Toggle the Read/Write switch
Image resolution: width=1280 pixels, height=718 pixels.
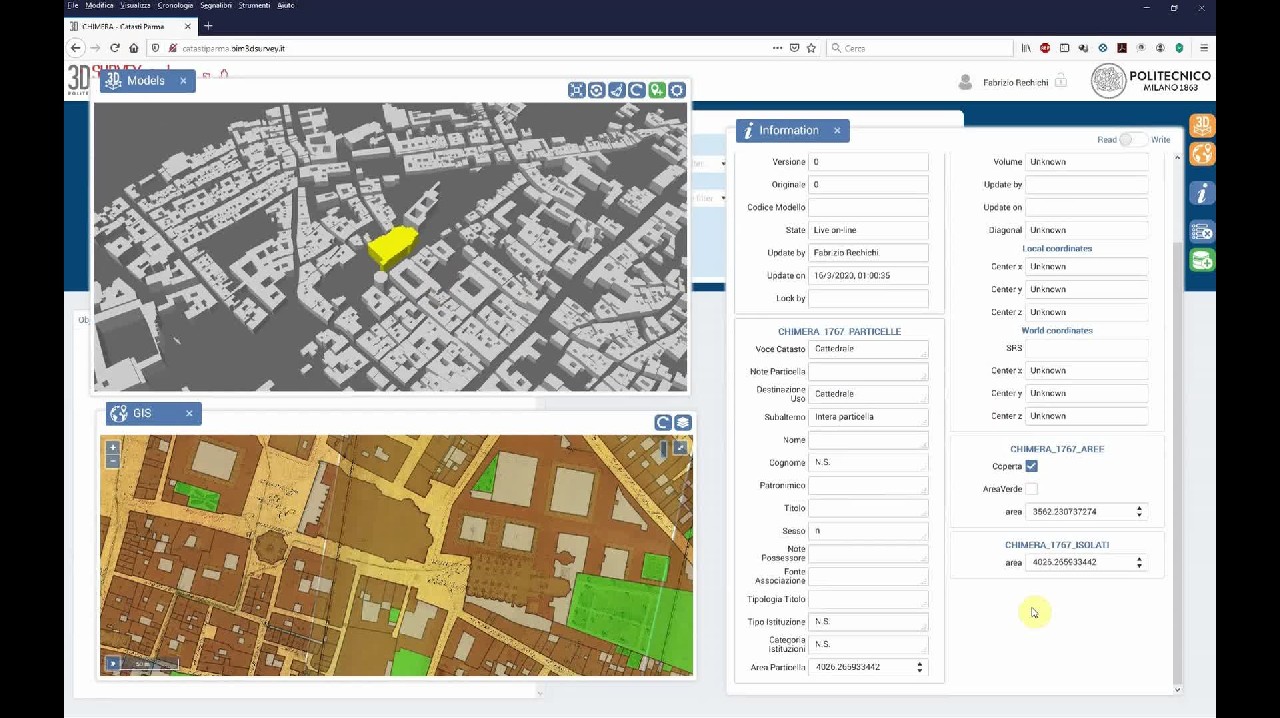1132,140
